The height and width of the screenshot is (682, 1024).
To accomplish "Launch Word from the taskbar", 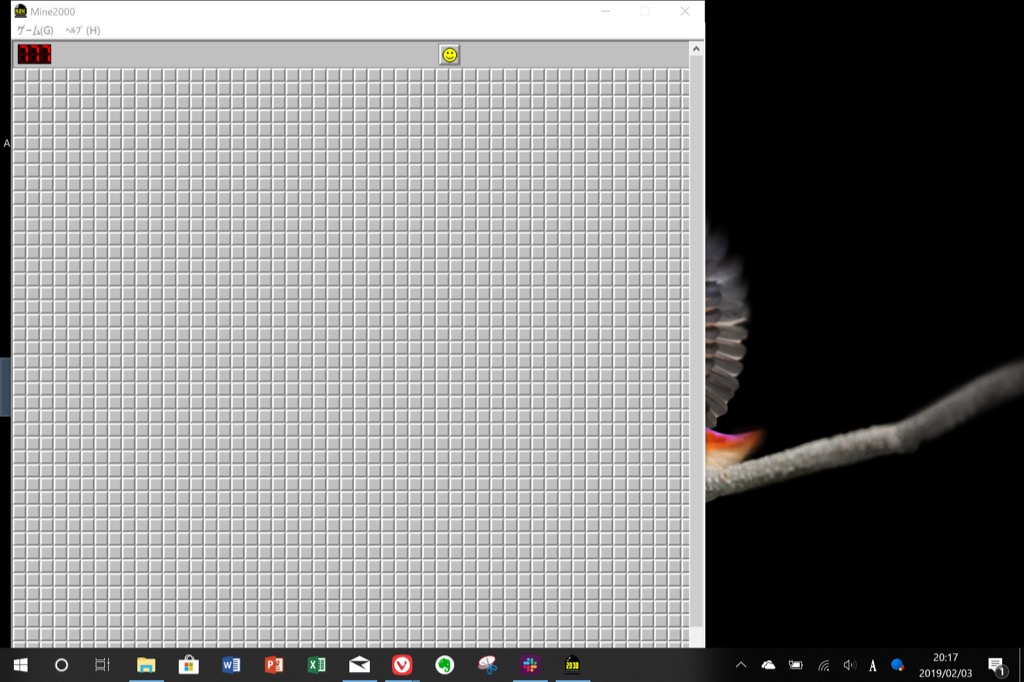I will 231,665.
